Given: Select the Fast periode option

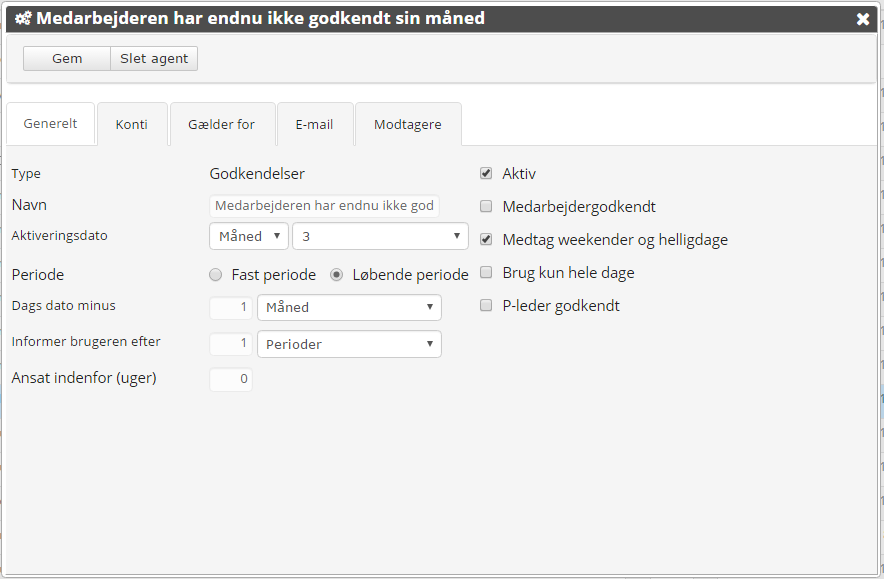Looking at the screenshot, I should tap(215, 274).
